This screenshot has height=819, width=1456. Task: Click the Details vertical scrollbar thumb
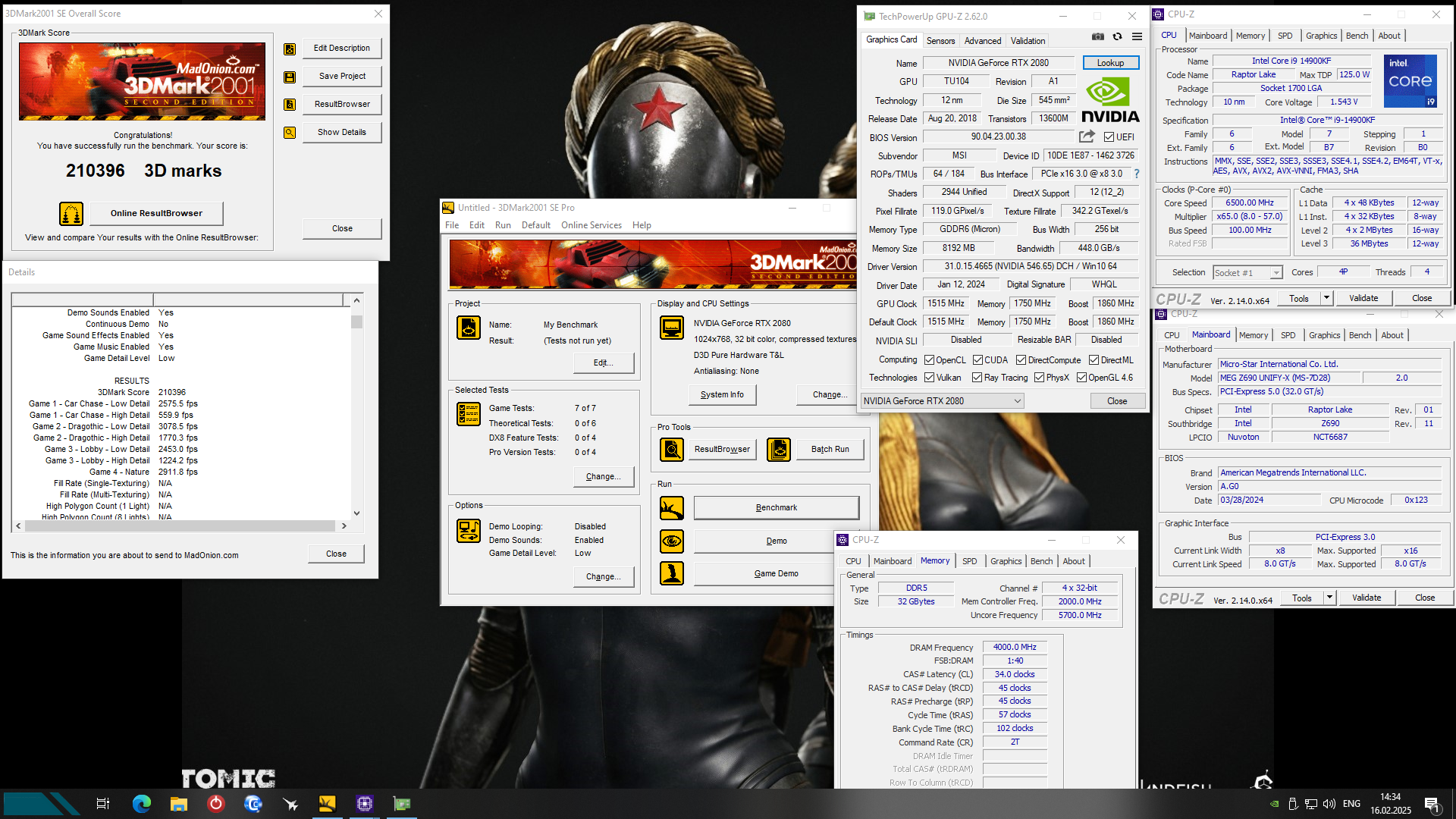pyautogui.click(x=356, y=322)
